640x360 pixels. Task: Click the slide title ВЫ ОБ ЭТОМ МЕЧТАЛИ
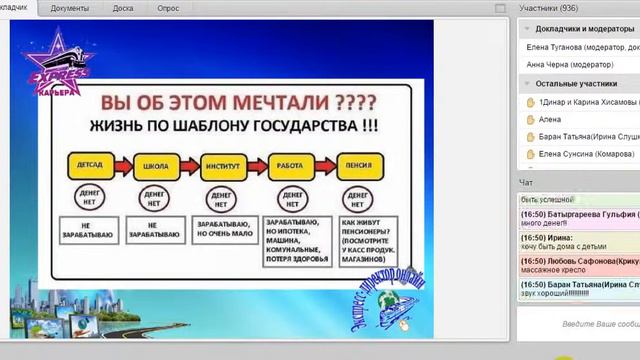[238, 102]
